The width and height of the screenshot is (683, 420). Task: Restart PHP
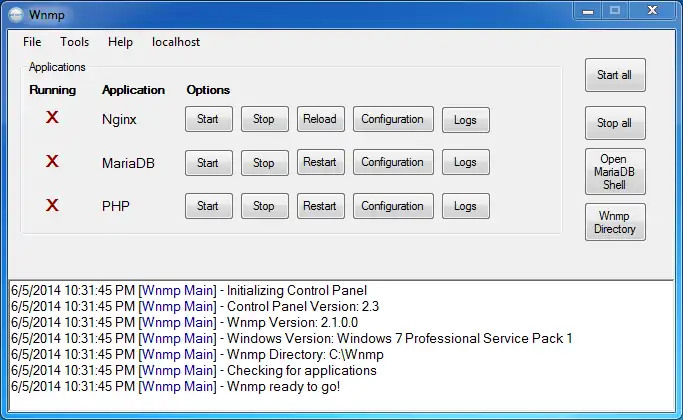point(321,206)
